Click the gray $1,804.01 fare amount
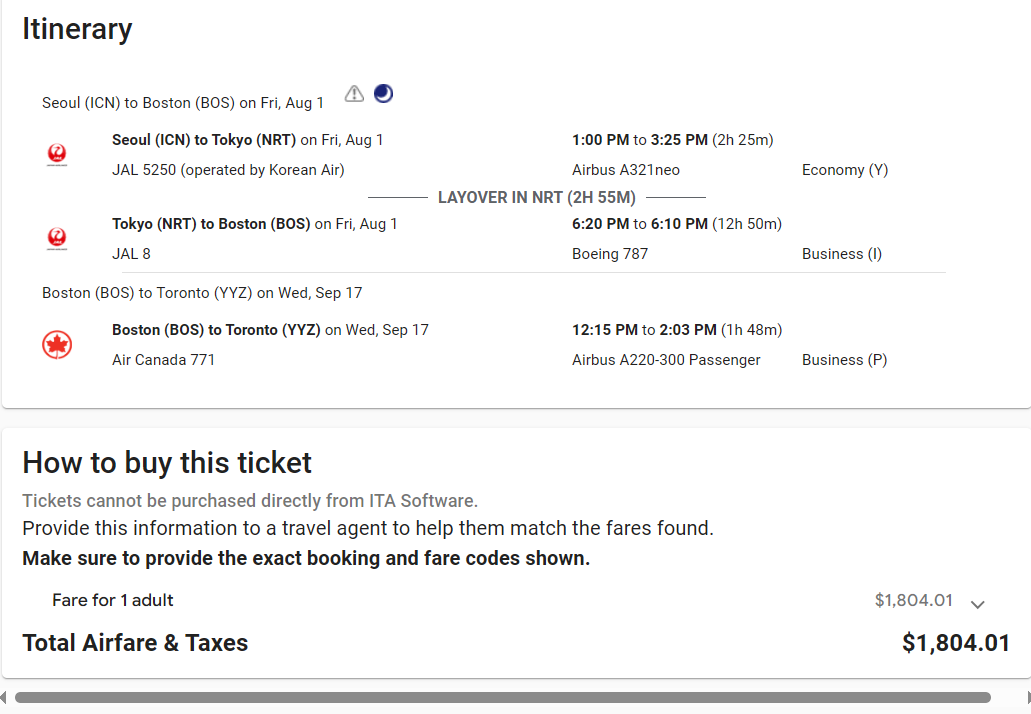 point(913,600)
